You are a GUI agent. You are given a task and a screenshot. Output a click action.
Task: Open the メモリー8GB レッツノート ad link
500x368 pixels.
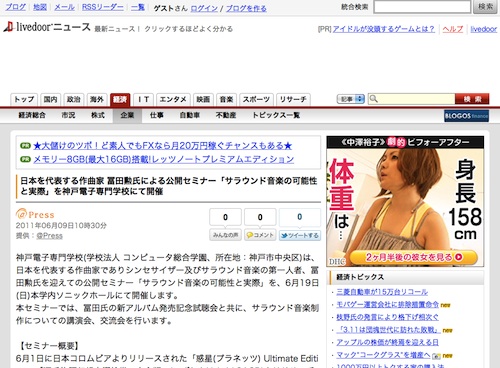164,159
